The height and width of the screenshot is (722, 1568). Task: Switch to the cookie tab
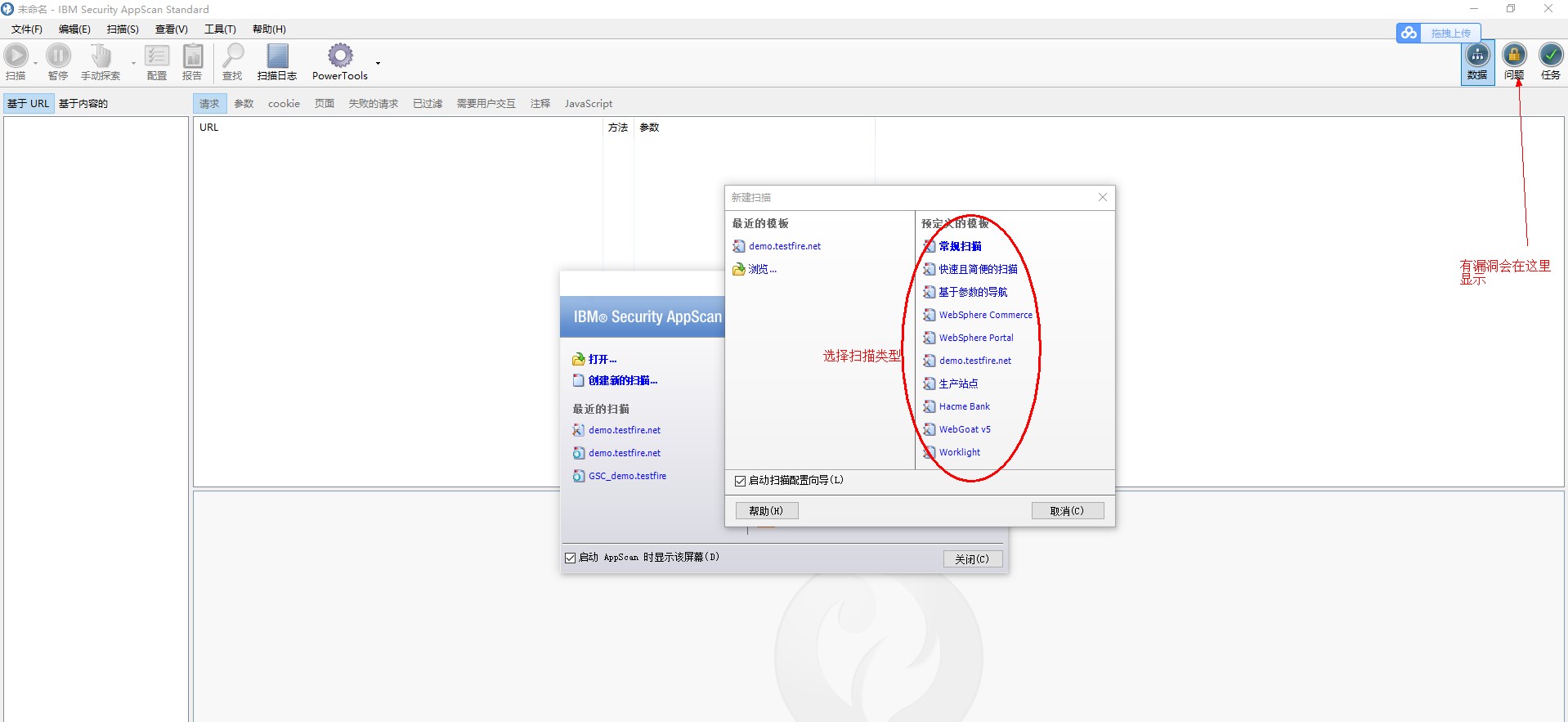click(x=284, y=104)
